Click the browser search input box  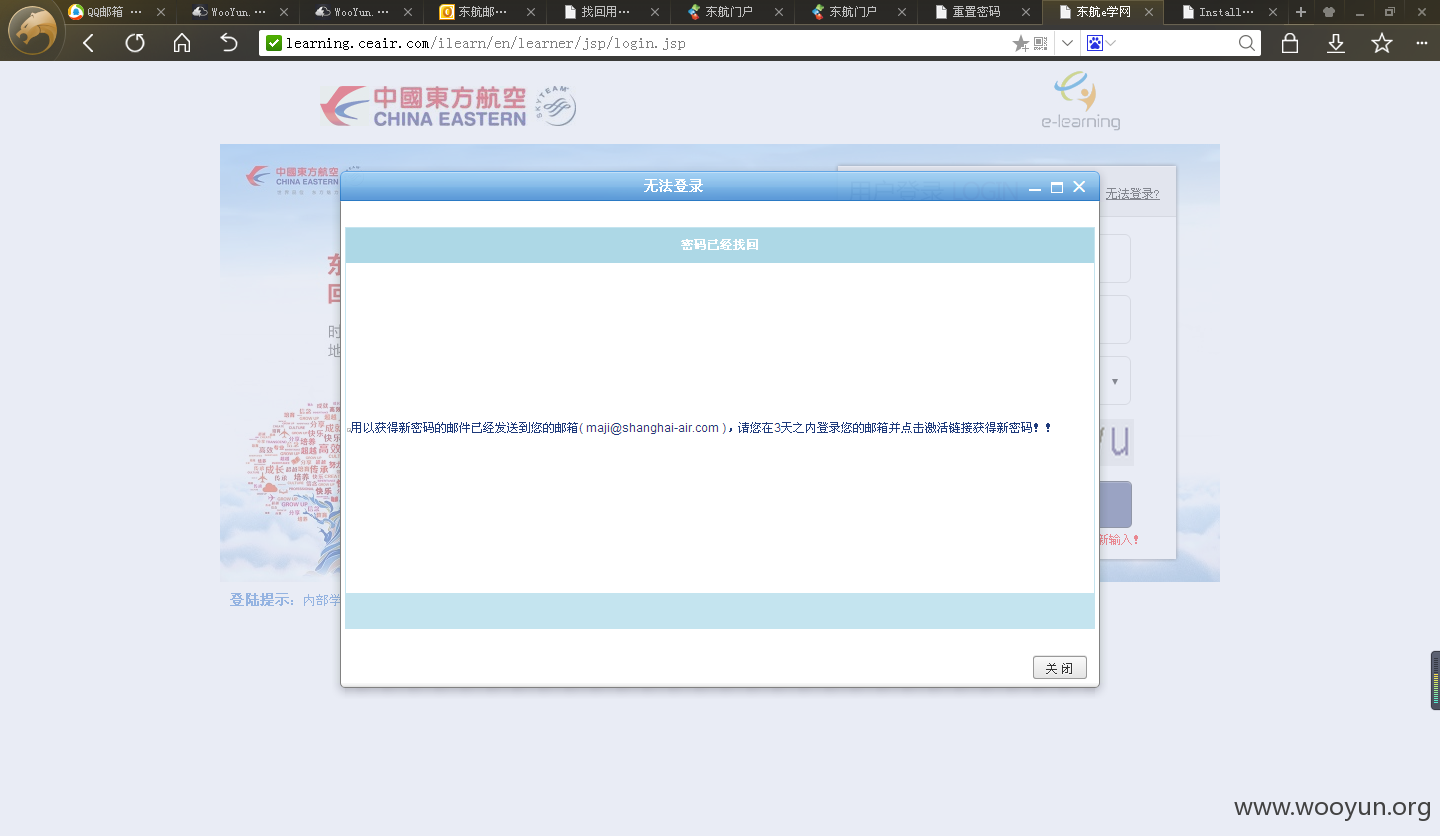click(x=1176, y=43)
